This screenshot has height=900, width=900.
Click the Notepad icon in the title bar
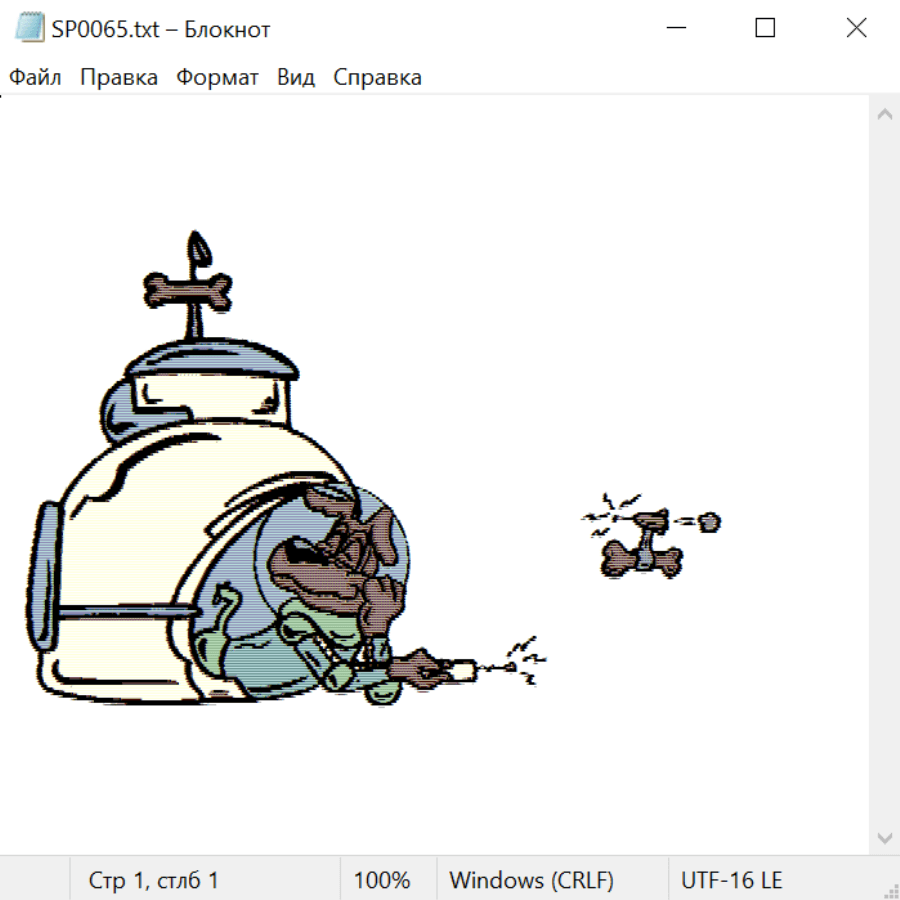[30, 29]
